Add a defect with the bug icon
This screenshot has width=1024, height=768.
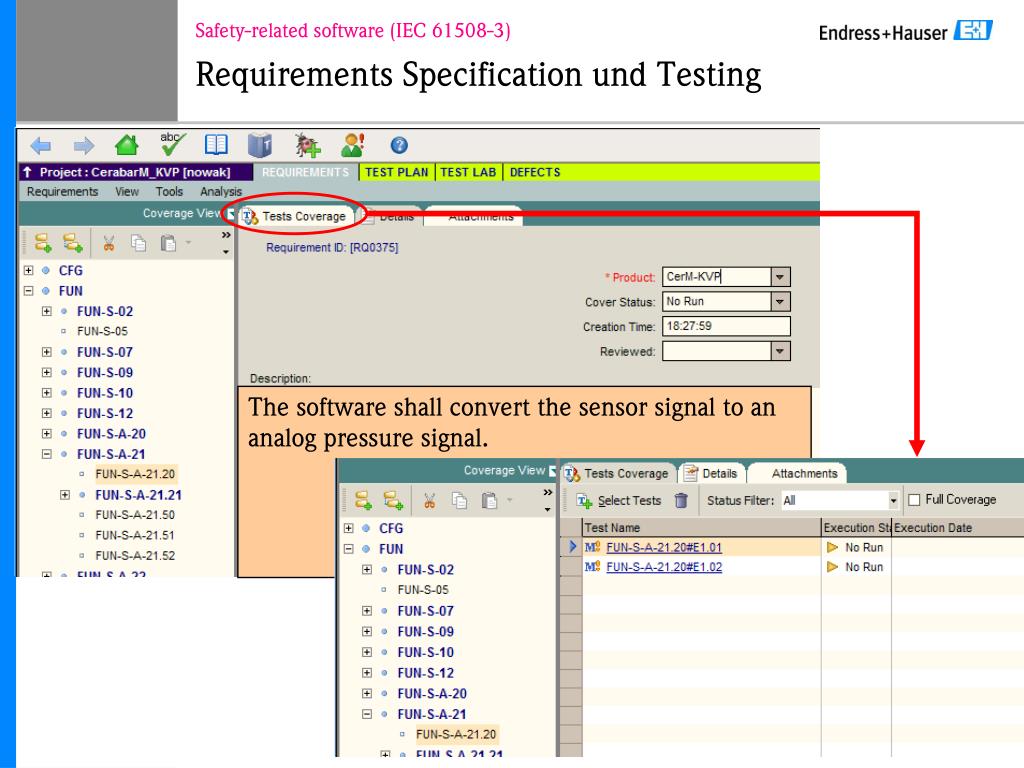tap(307, 145)
